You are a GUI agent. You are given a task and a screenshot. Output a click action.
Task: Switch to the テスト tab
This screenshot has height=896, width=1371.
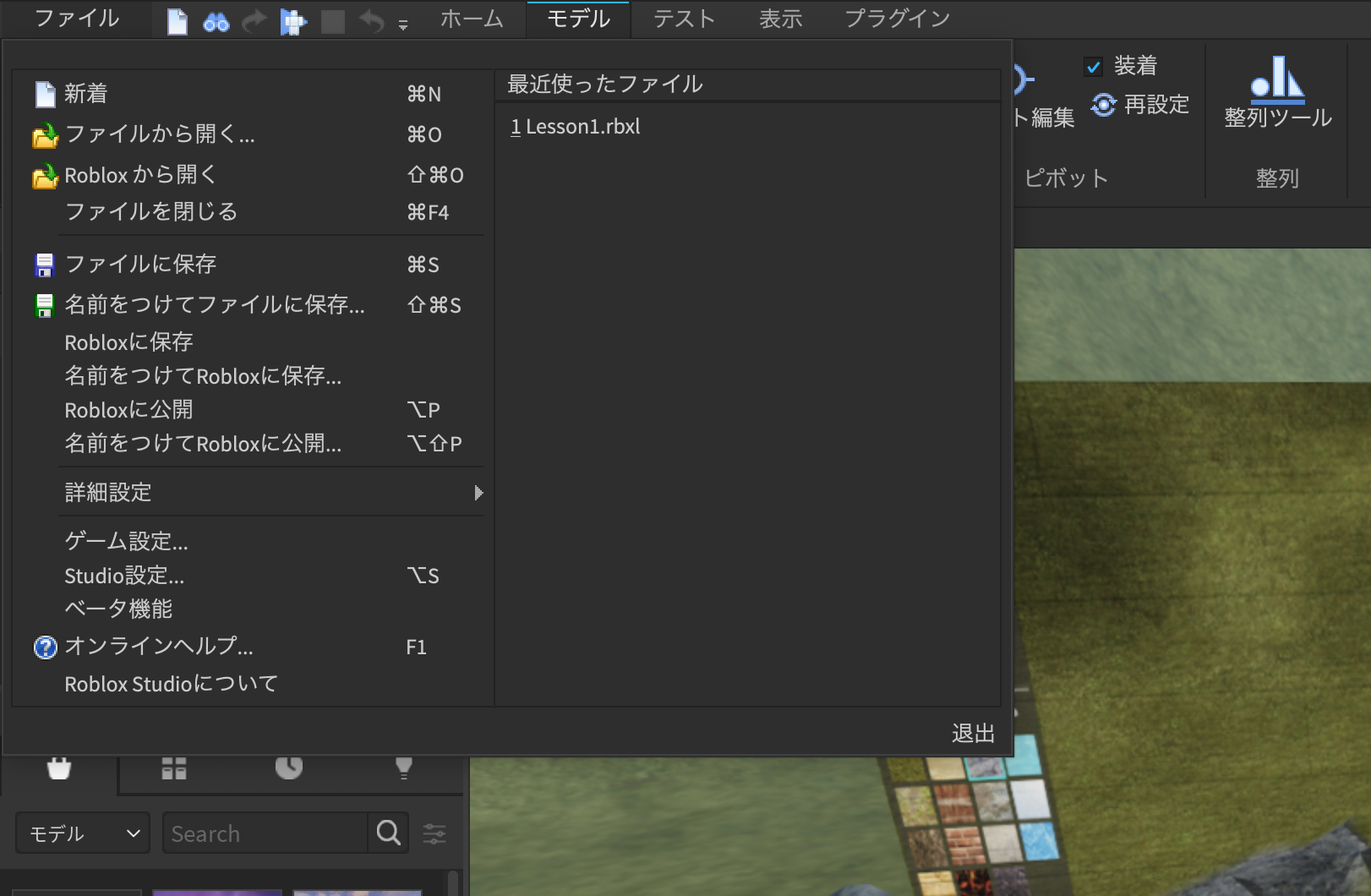tap(684, 19)
